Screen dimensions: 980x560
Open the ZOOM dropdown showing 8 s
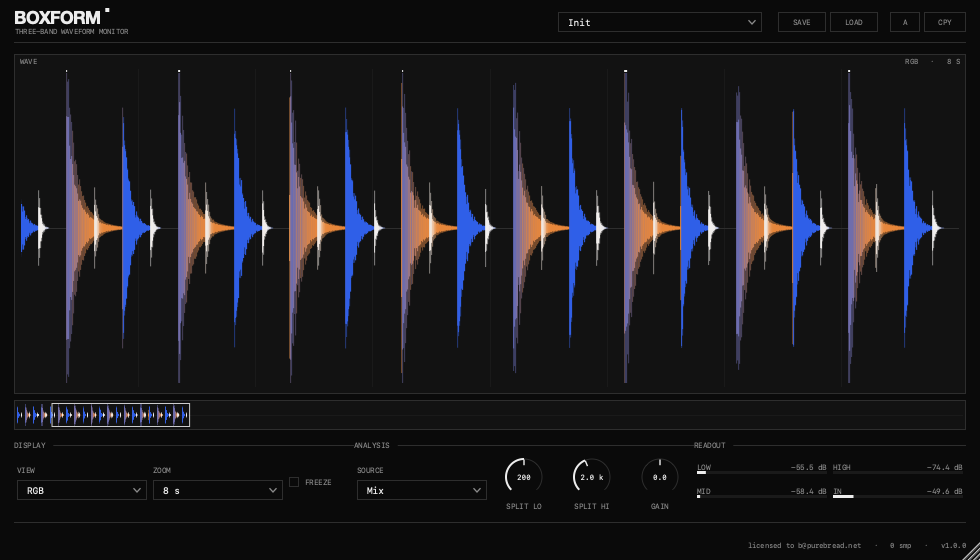pos(218,490)
